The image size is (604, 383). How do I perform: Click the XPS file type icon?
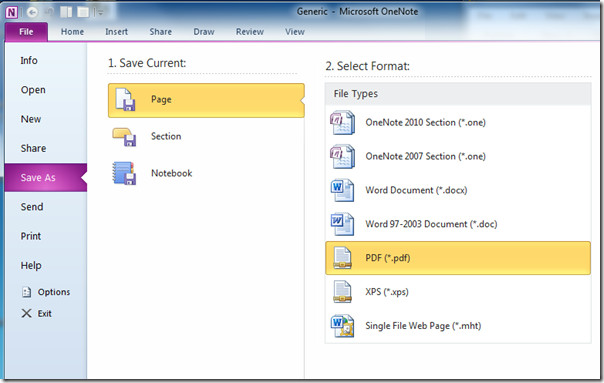(x=342, y=292)
